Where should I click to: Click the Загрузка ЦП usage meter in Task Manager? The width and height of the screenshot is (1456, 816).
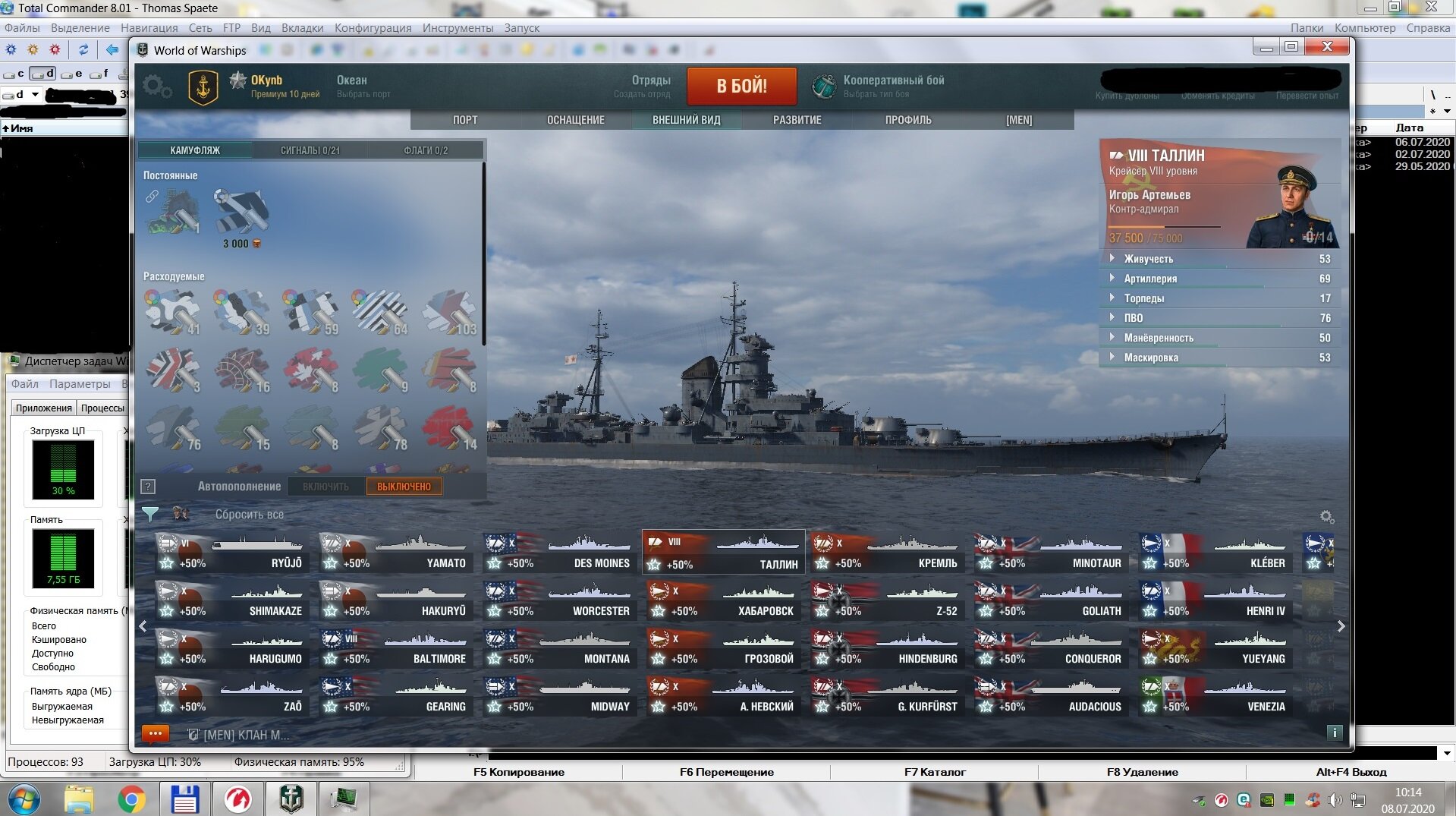coord(63,470)
